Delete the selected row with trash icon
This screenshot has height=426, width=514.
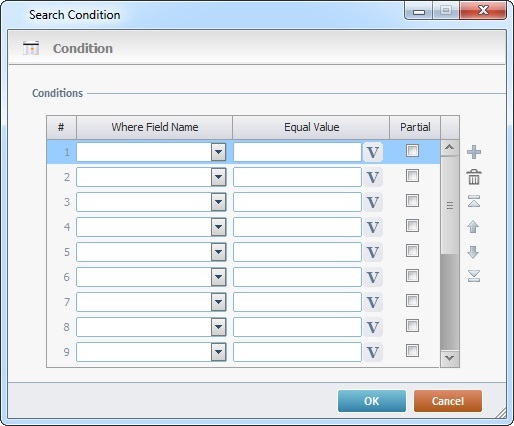[474, 177]
